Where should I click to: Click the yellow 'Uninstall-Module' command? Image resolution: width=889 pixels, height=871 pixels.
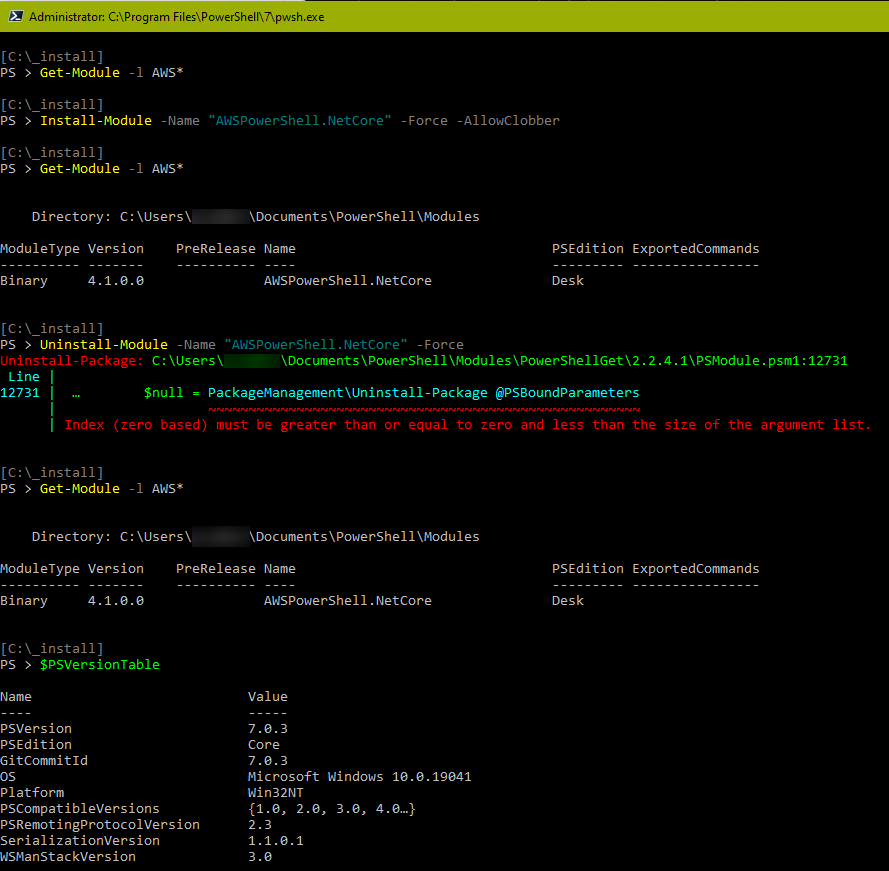click(x=104, y=345)
